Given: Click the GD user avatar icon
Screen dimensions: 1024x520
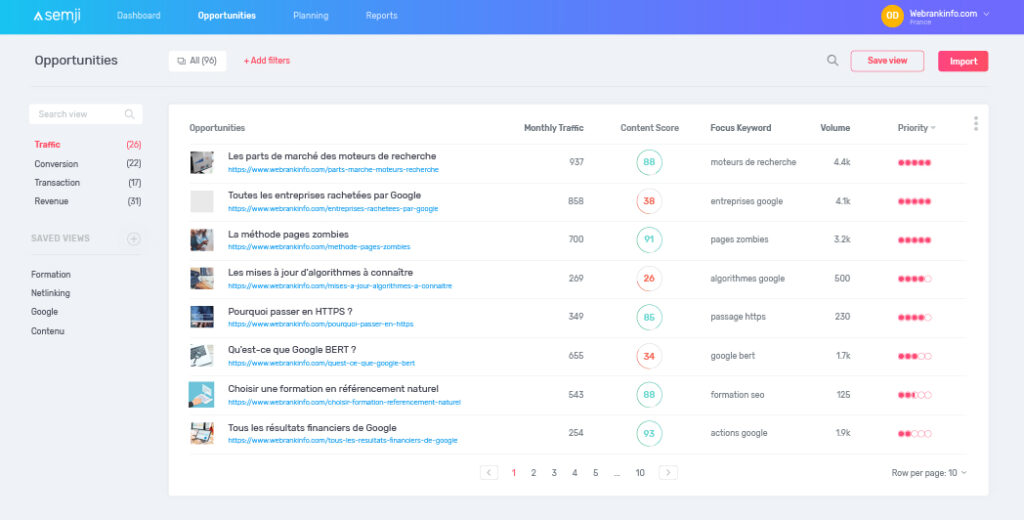Looking at the screenshot, I should 891,16.
